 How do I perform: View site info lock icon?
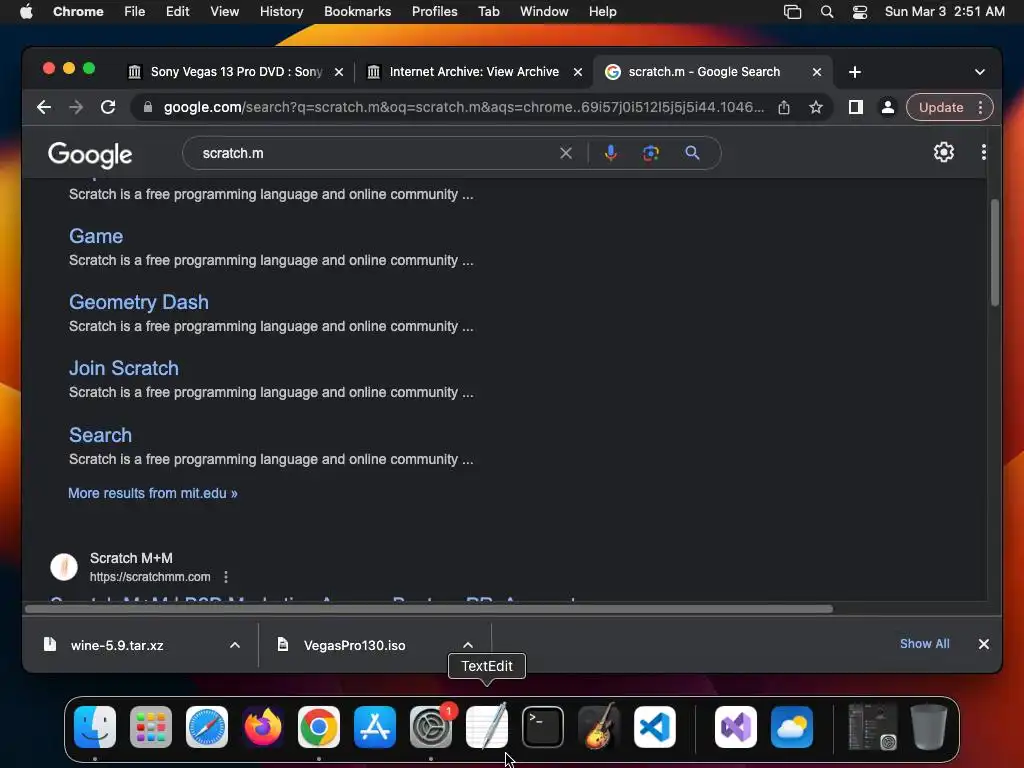click(148, 107)
